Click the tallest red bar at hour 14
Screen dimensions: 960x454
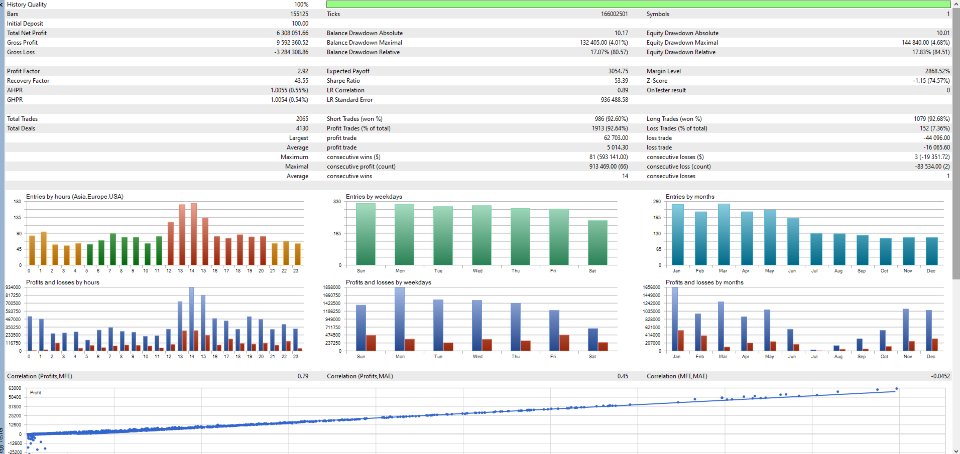tap(194, 234)
